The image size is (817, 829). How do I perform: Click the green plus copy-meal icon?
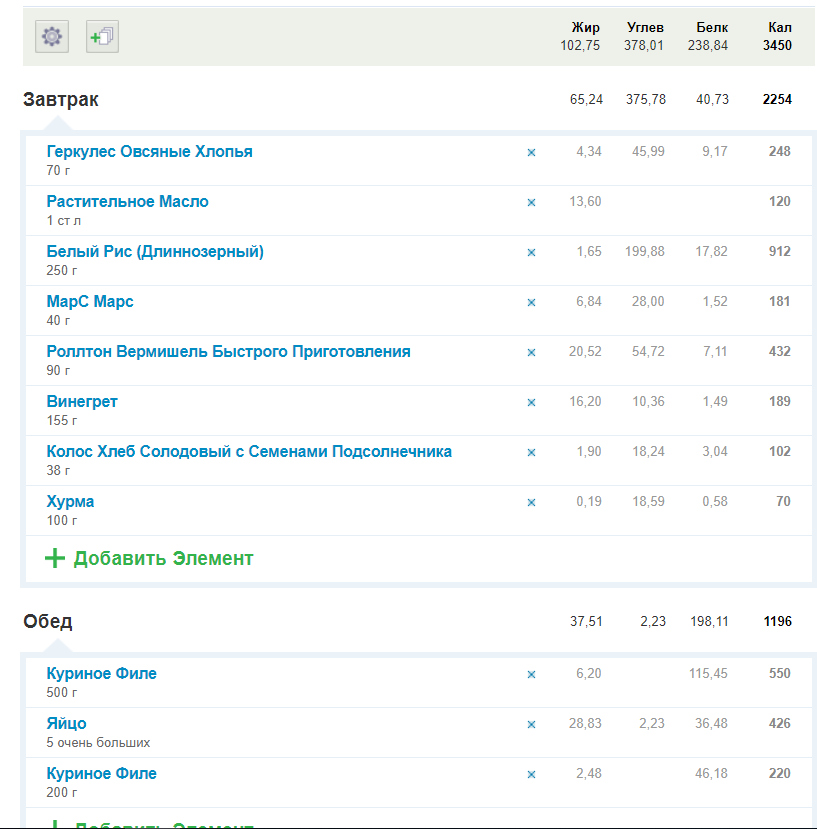(102, 37)
